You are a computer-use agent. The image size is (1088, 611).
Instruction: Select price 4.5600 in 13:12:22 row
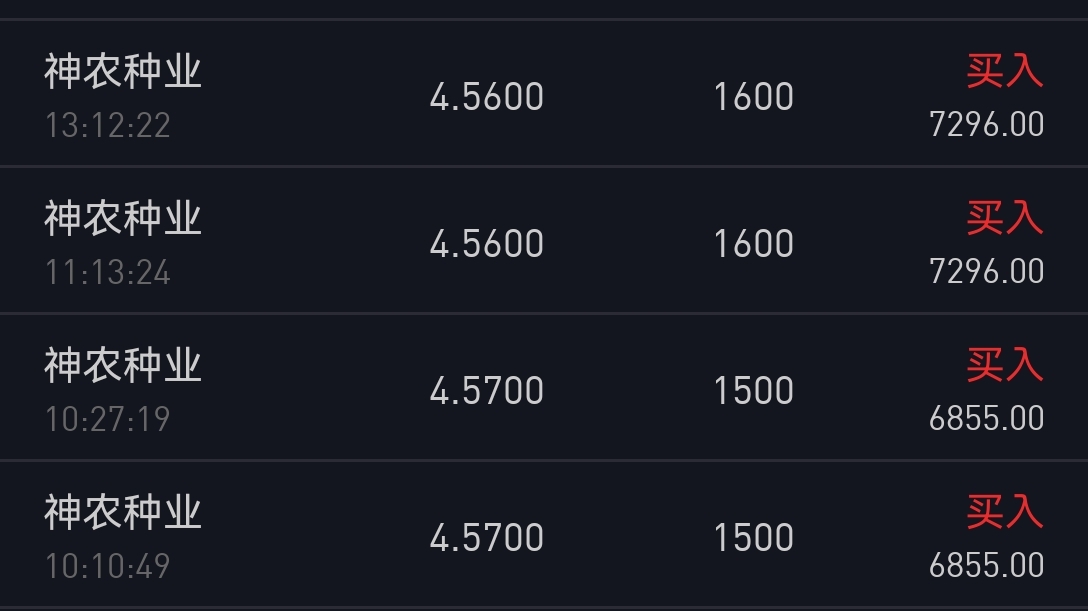486,96
